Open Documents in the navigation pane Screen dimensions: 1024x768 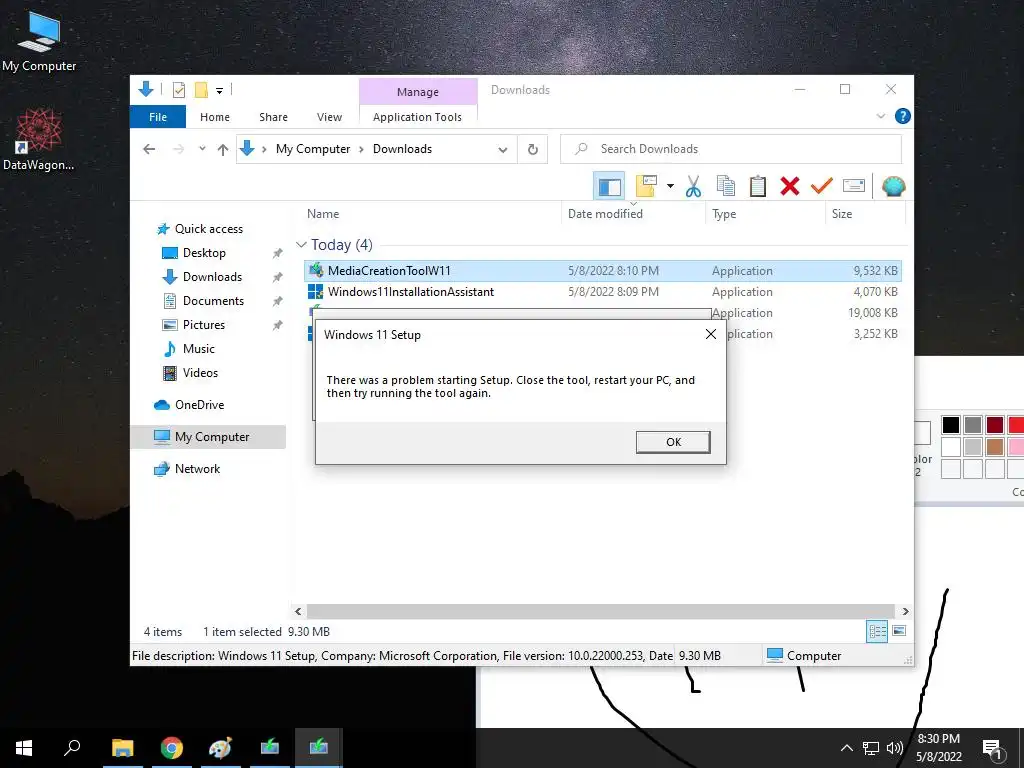(213, 301)
